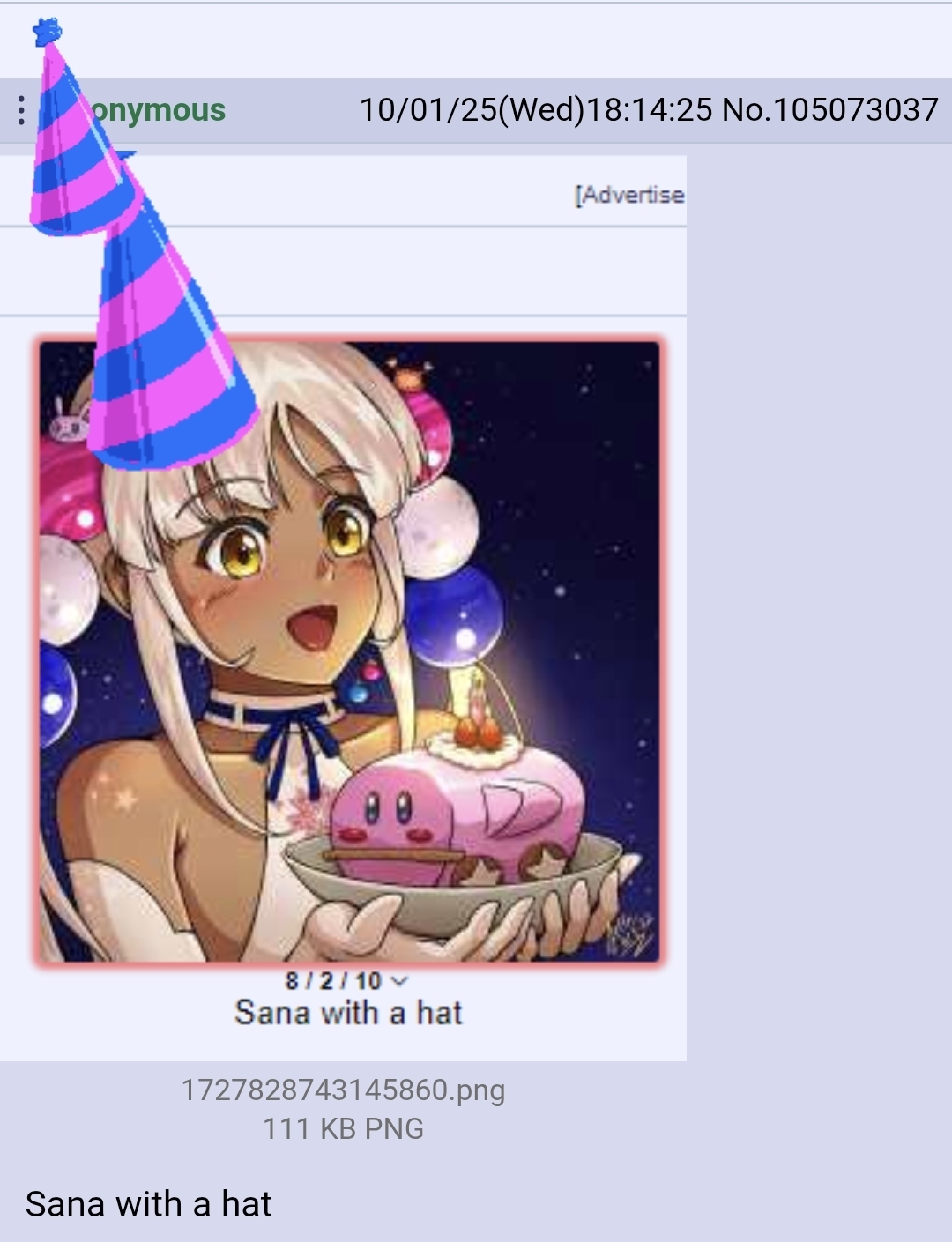Click the small striped party hat over the name
This screenshot has height=1242, width=952.
[81, 141]
